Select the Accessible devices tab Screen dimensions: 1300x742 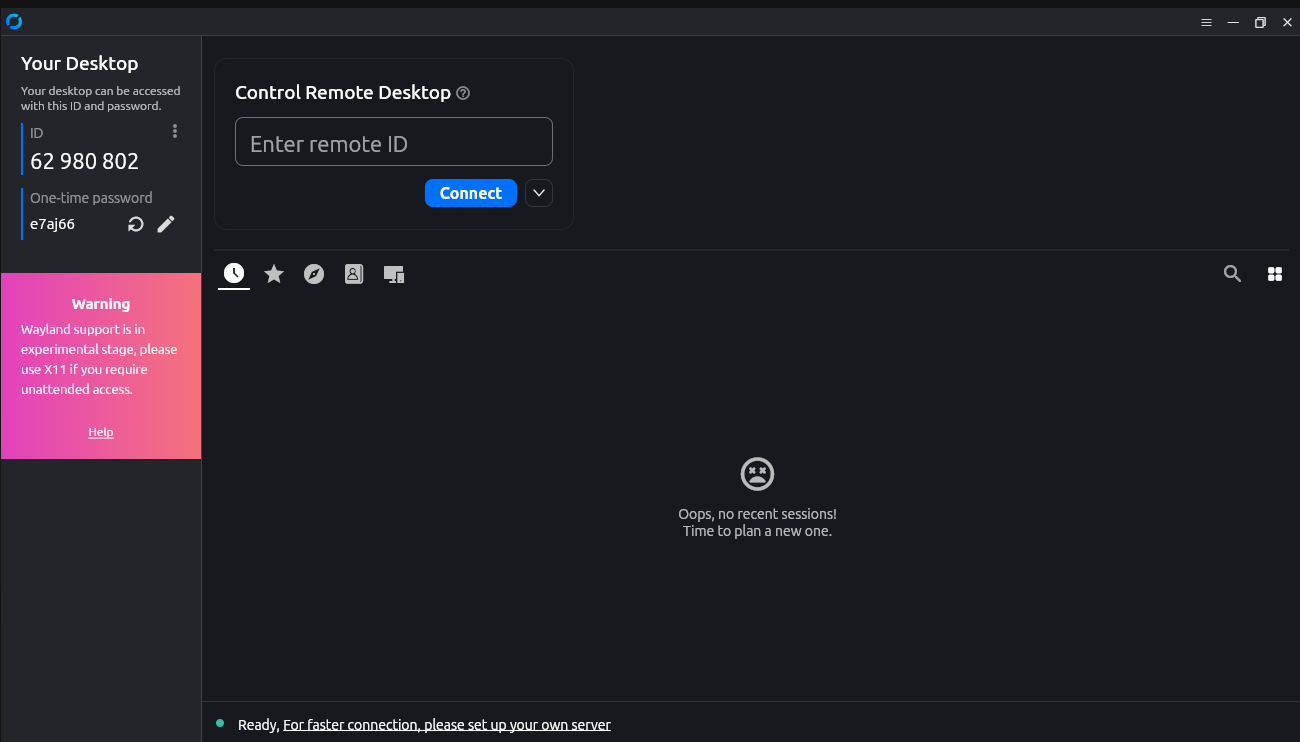pos(394,274)
